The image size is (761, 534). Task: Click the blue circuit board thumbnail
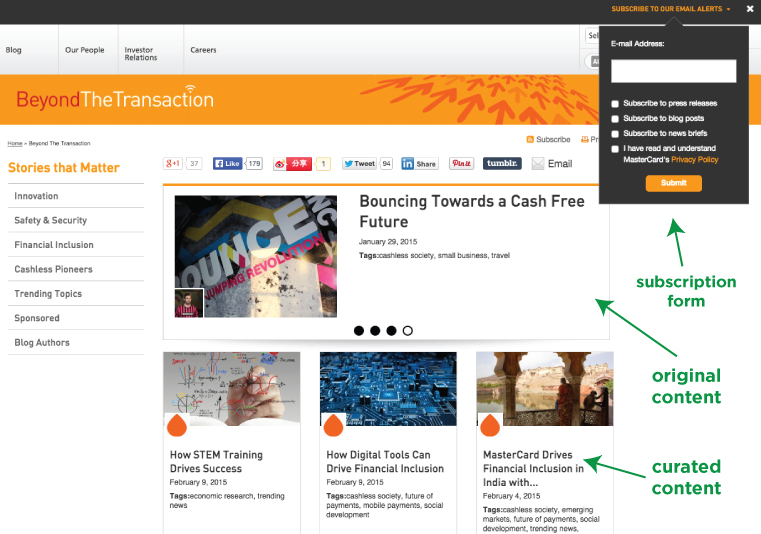tap(388, 389)
